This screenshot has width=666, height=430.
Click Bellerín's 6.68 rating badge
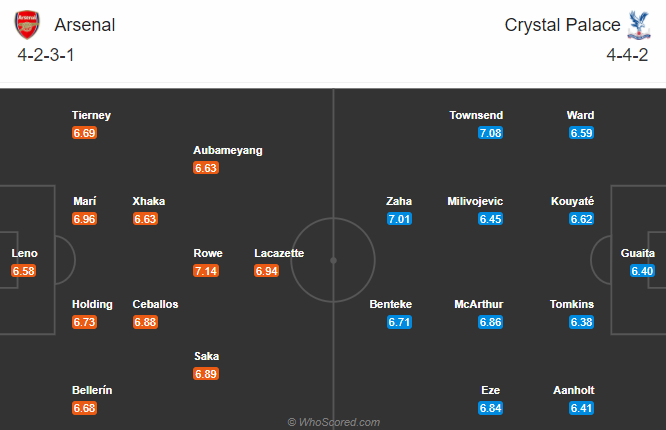[85, 408]
